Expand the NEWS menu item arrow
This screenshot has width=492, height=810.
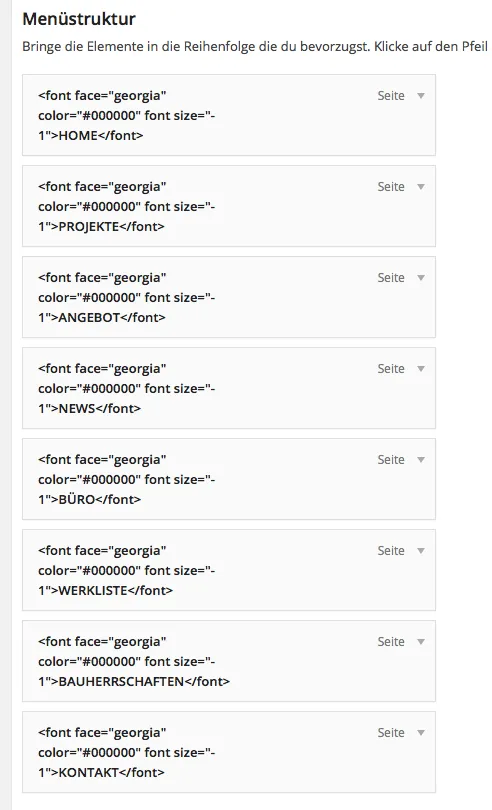tap(421, 368)
